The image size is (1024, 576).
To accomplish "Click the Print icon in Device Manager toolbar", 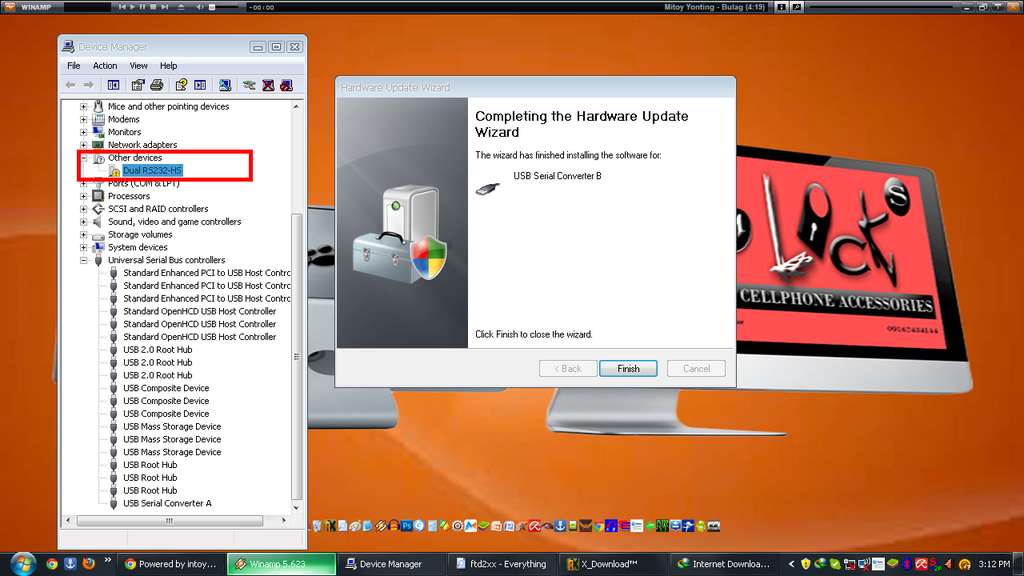I will (x=157, y=85).
